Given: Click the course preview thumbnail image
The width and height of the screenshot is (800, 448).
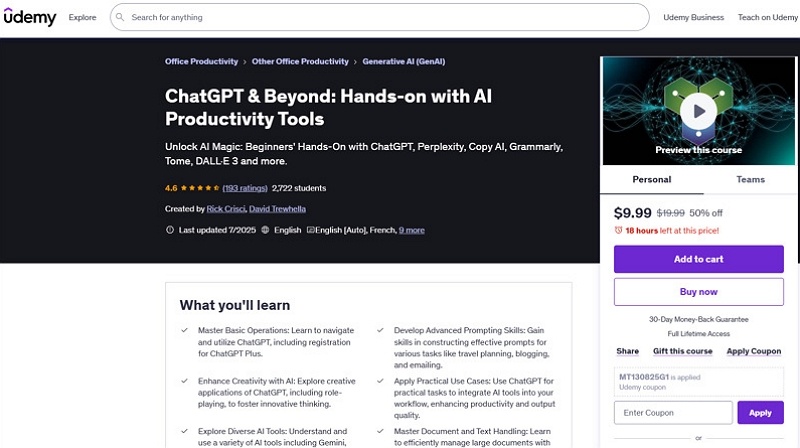Looking at the screenshot, I should click(698, 111).
